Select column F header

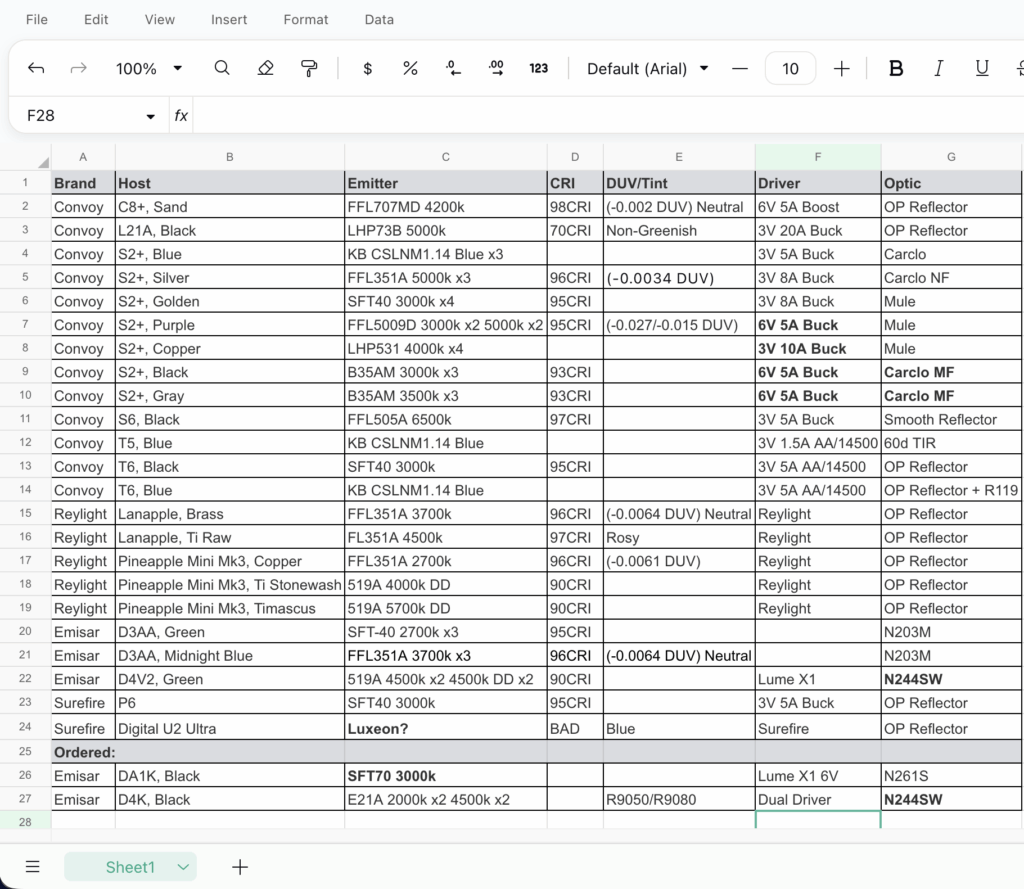[818, 157]
